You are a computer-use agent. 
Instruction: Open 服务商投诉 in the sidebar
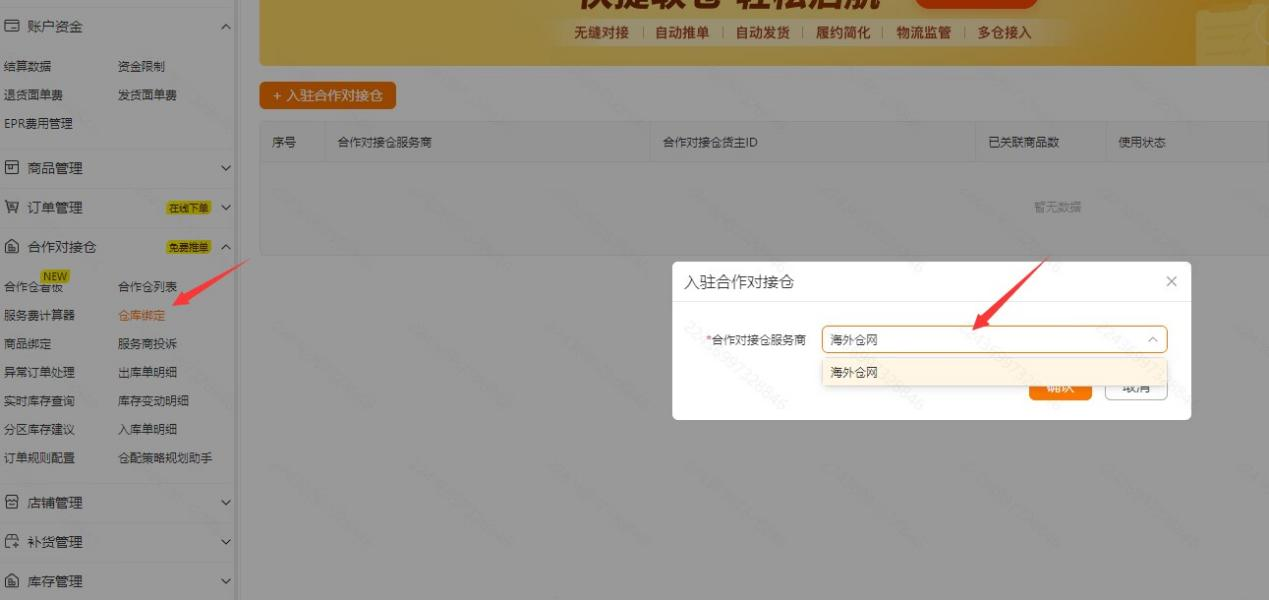point(148,344)
